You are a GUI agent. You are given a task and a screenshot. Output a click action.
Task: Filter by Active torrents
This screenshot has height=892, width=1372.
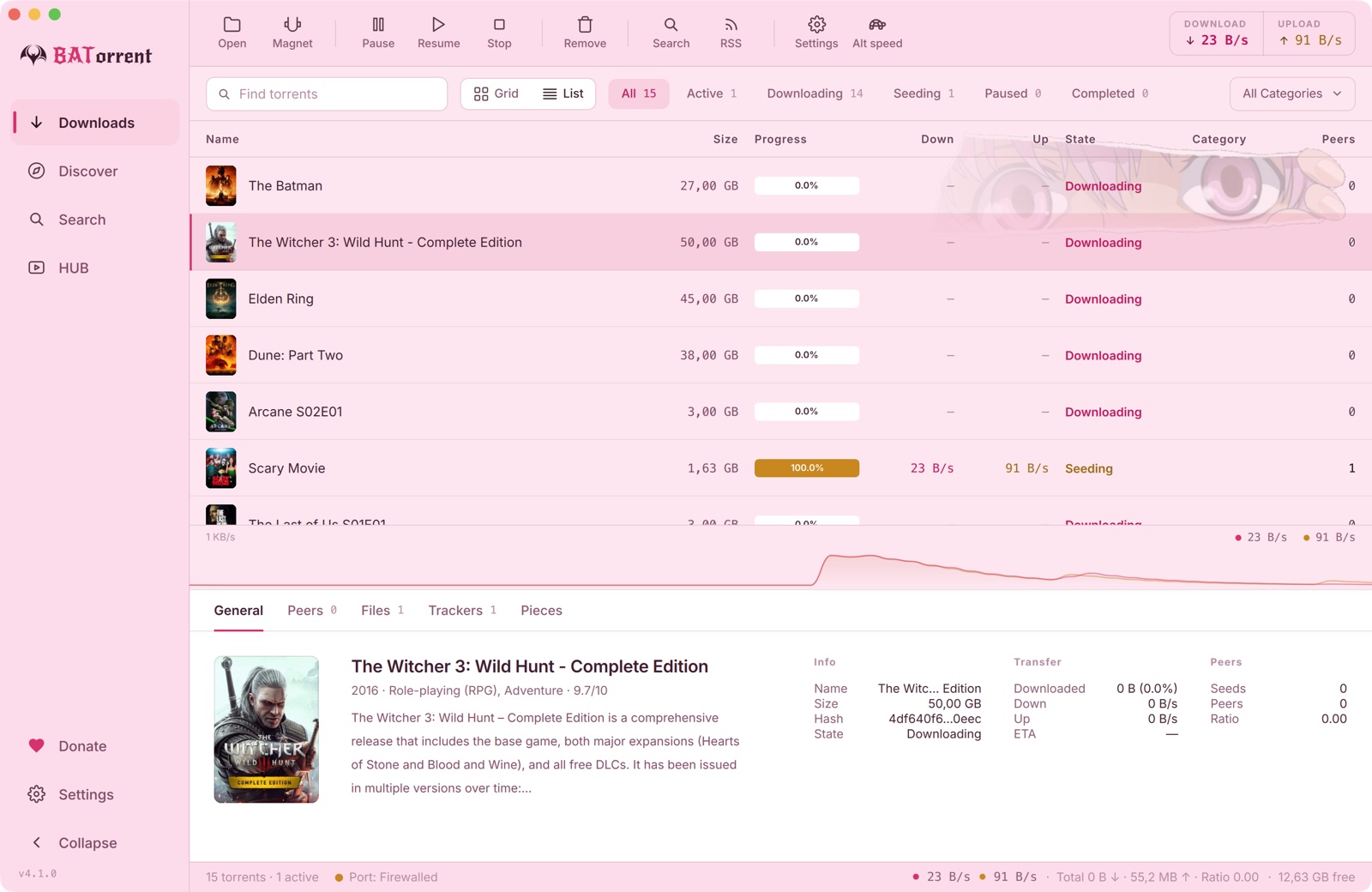712,93
